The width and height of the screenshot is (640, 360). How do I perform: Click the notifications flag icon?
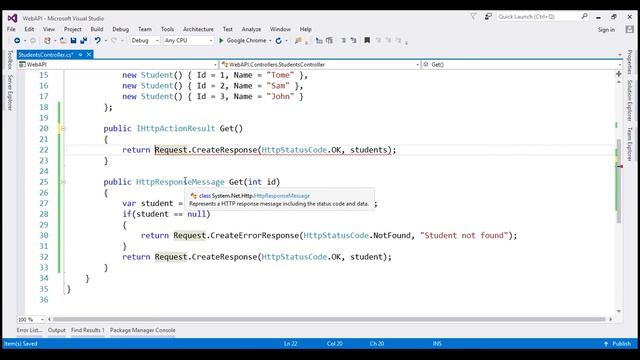tap(473, 16)
